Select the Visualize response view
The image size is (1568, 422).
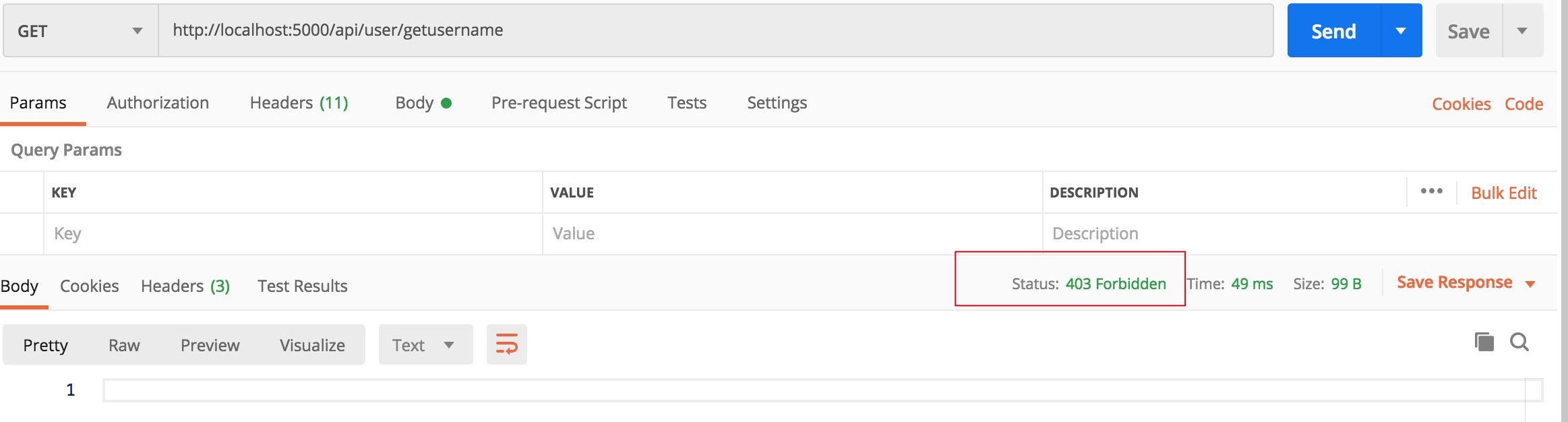(x=312, y=345)
